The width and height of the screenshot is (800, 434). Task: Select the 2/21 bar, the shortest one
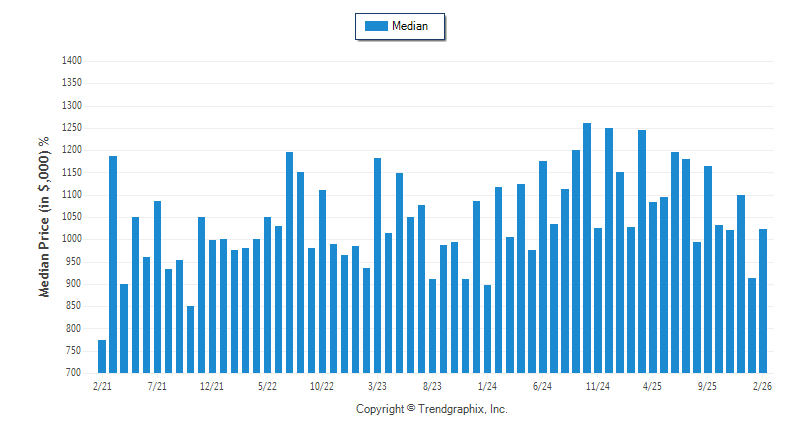tap(102, 356)
